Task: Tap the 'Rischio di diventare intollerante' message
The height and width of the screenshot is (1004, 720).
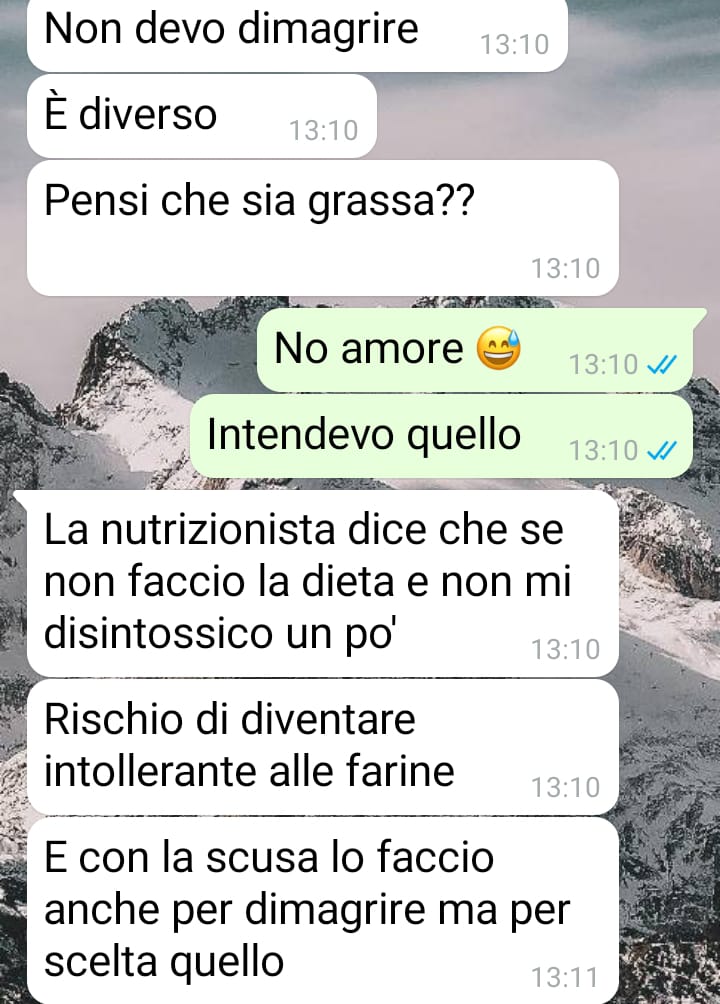Action: [323, 747]
